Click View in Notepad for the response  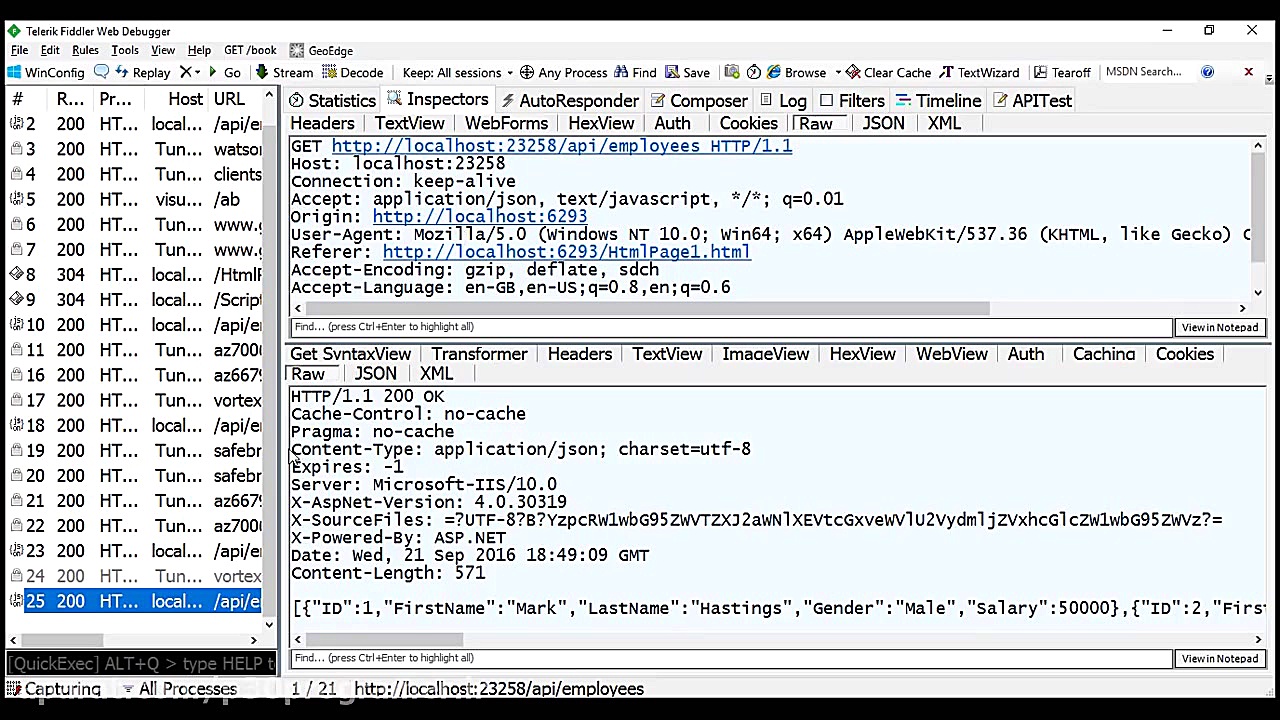1219,658
